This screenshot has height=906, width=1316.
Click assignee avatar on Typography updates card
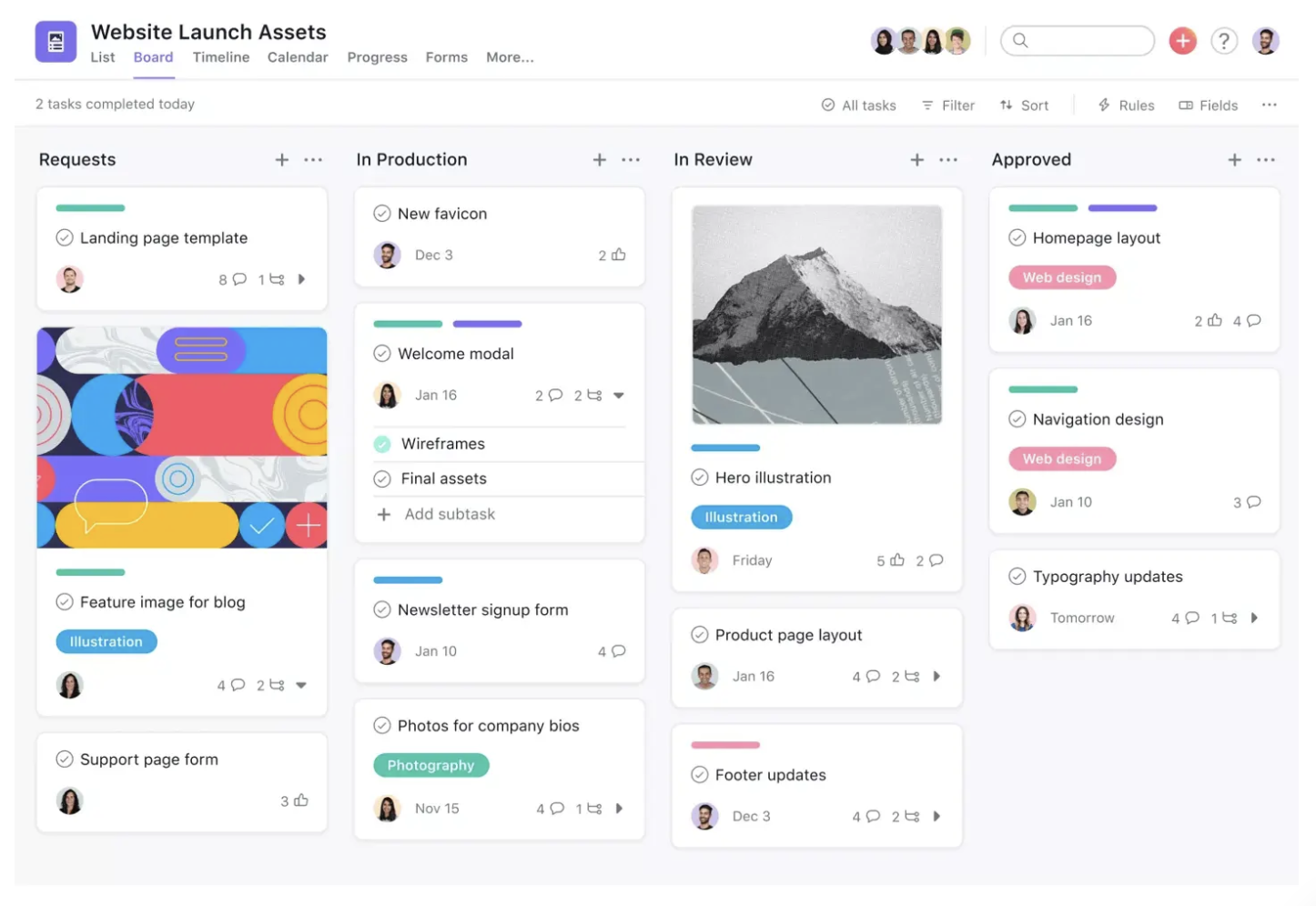click(1023, 619)
